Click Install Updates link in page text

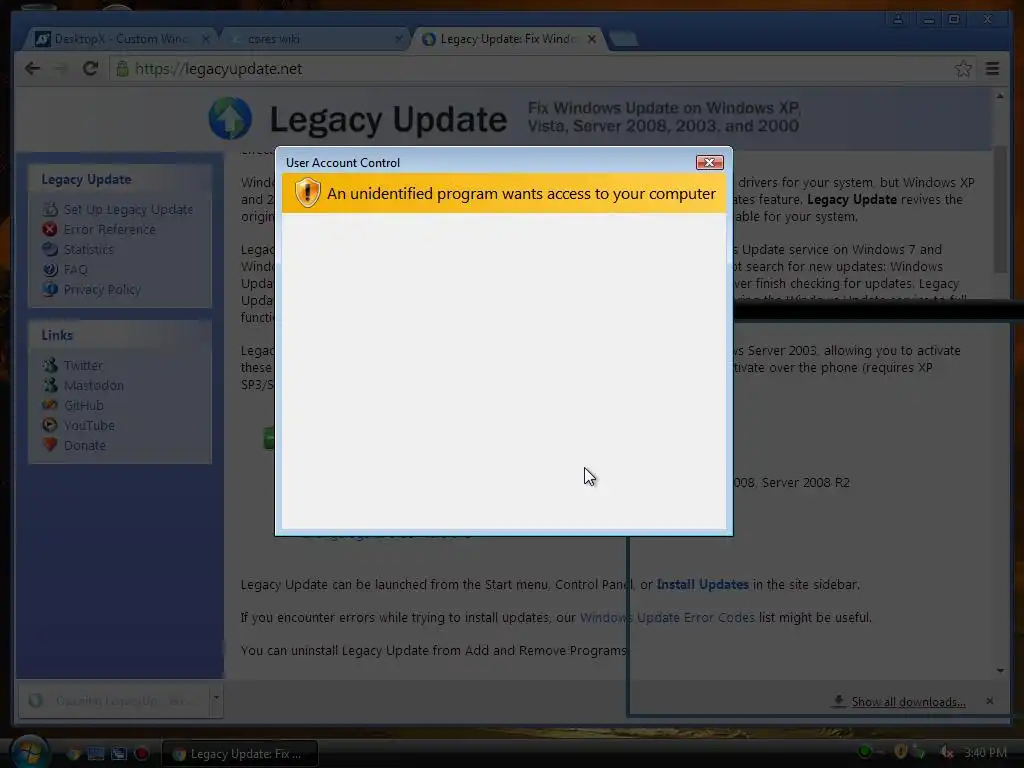tap(703, 584)
